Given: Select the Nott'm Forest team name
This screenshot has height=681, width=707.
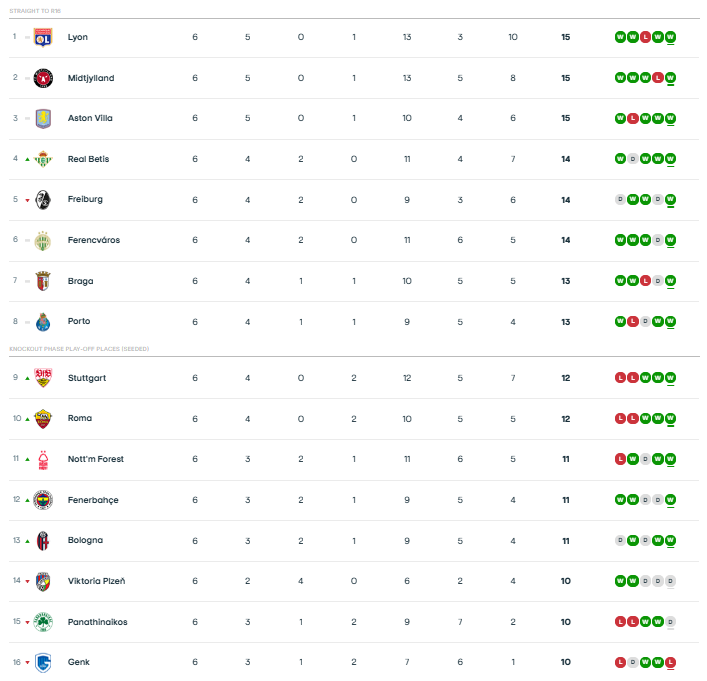Looking at the screenshot, I should [96, 459].
